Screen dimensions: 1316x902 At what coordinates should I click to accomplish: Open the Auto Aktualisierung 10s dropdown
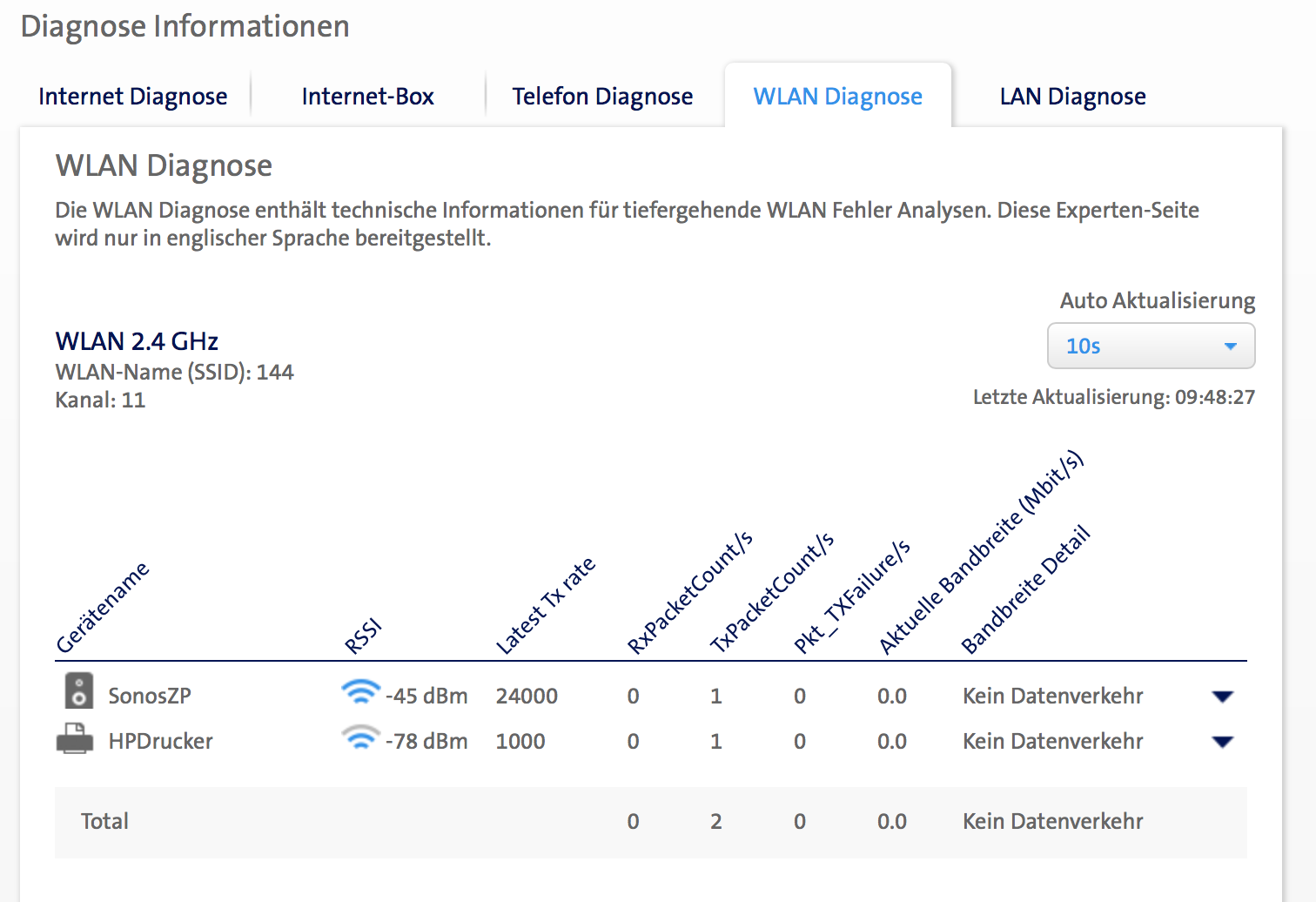coord(1151,346)
